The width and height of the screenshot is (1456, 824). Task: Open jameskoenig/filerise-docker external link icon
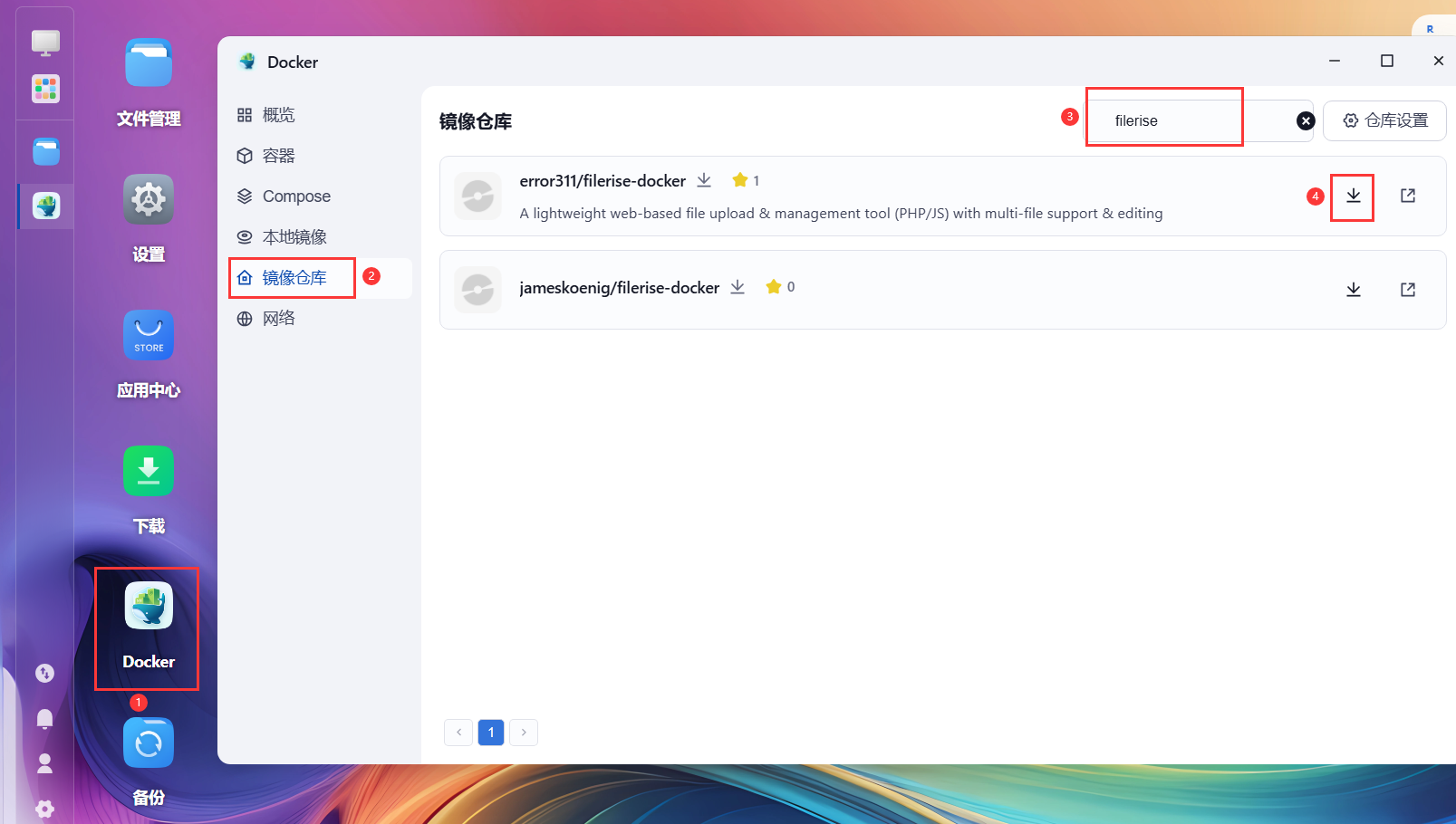[1408, 290]
